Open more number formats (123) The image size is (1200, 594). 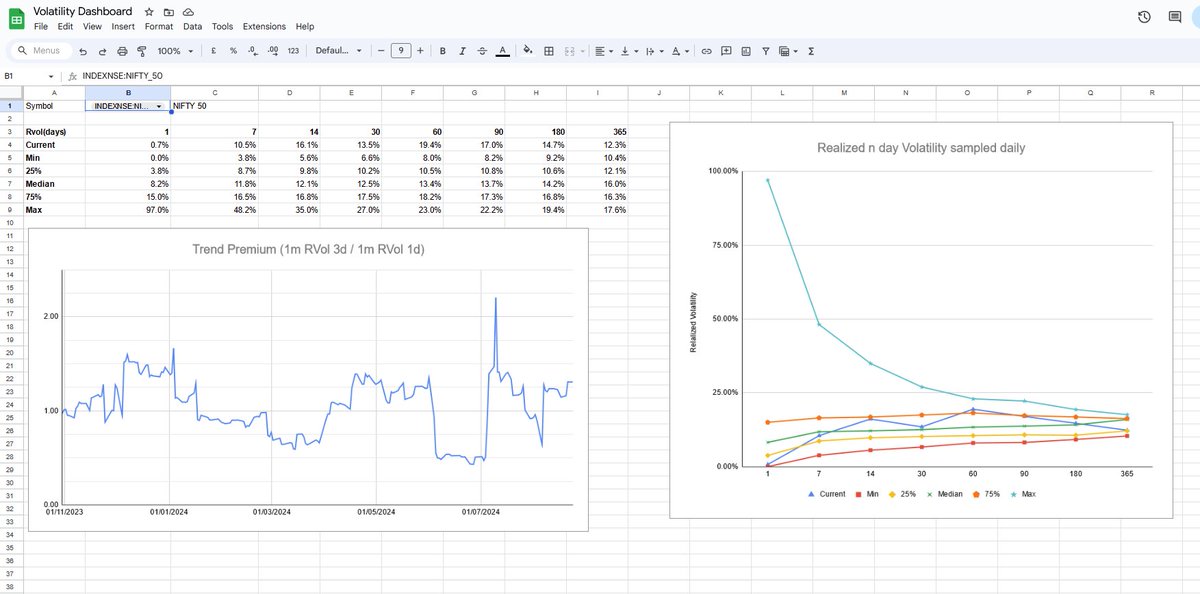point(293,51)
